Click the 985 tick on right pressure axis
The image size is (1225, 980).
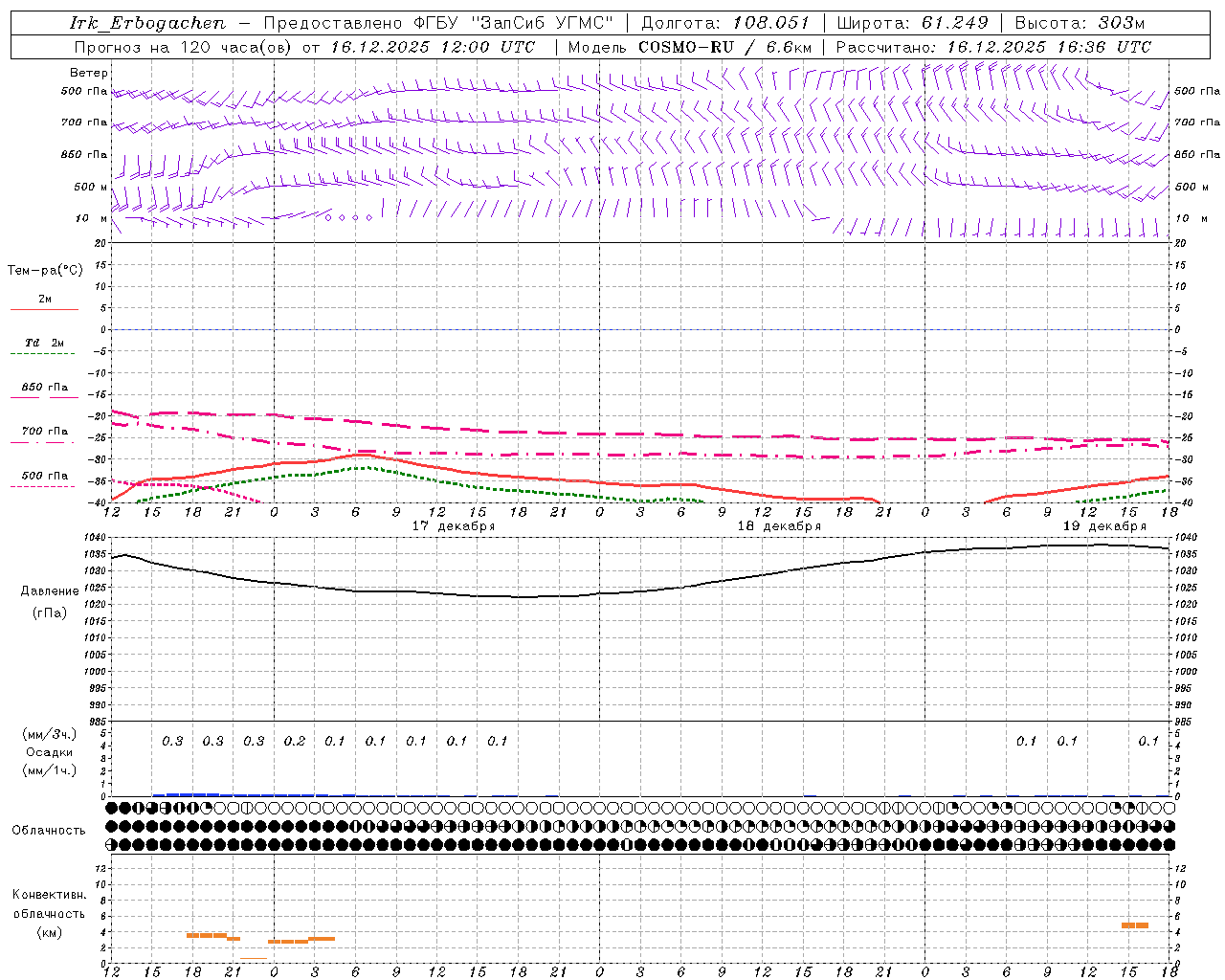[x=1184, y=722]
